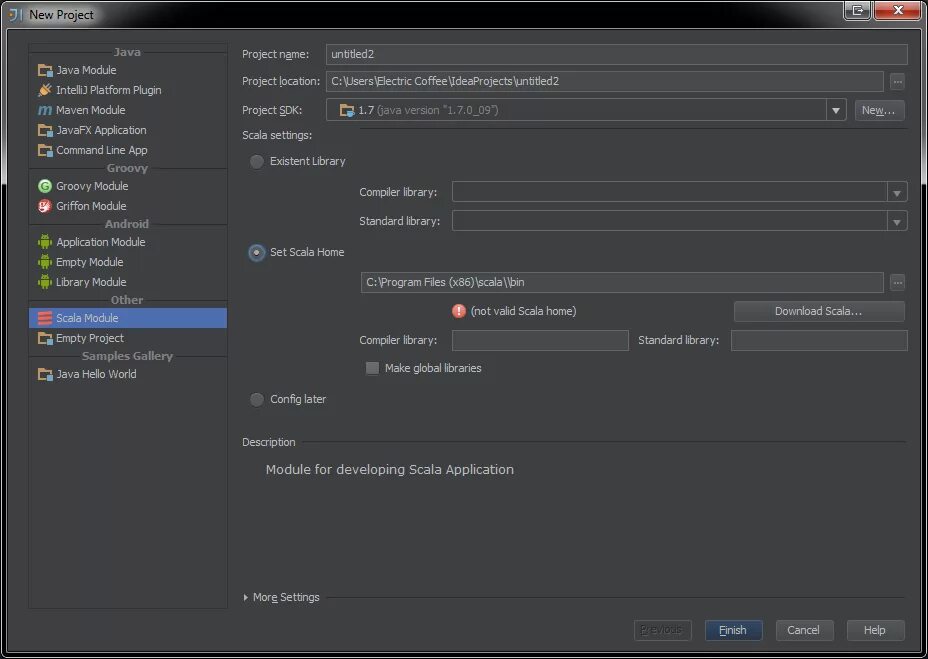
Task: Click the Groovy Module green G icon
Action: (x=45, y=186)
